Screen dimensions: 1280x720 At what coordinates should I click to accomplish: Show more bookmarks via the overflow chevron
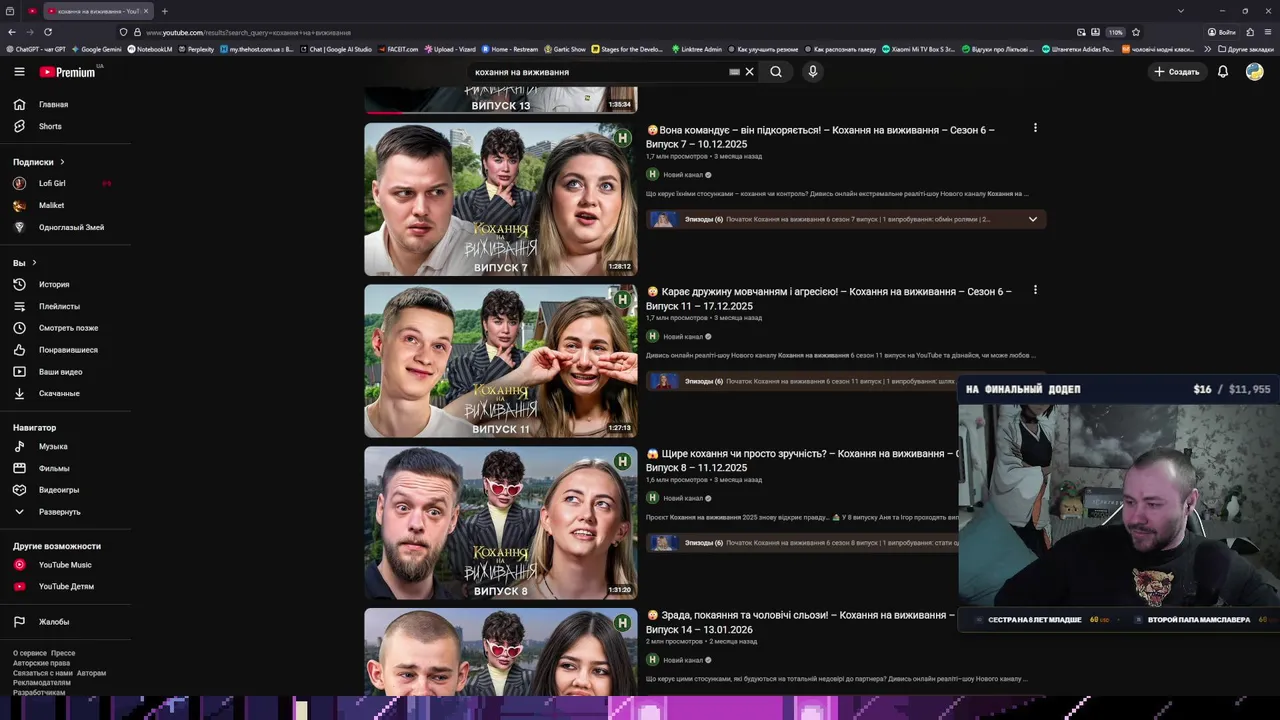(x=1207, y=49)
